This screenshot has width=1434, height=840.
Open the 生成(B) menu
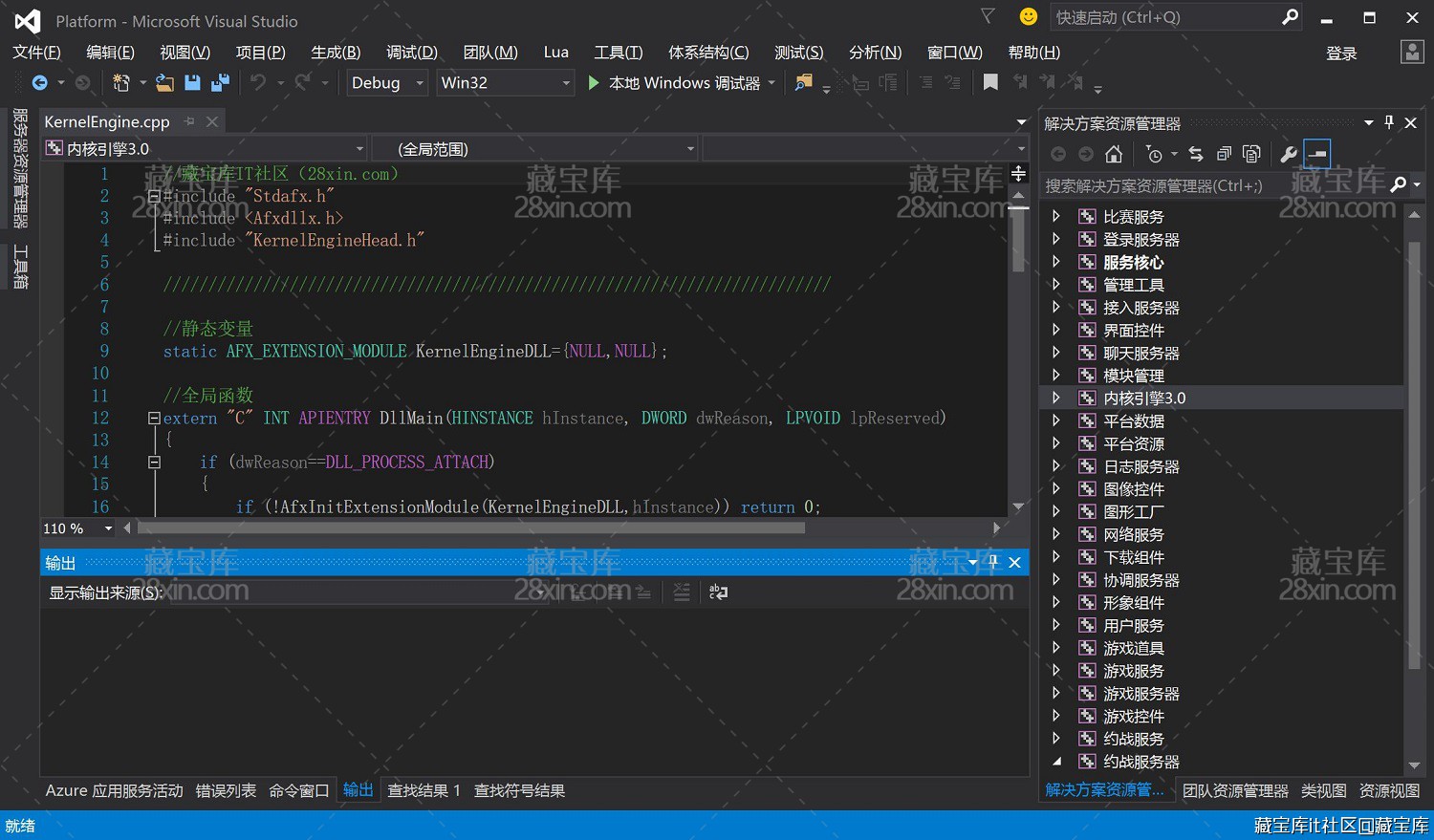point(336,53)
